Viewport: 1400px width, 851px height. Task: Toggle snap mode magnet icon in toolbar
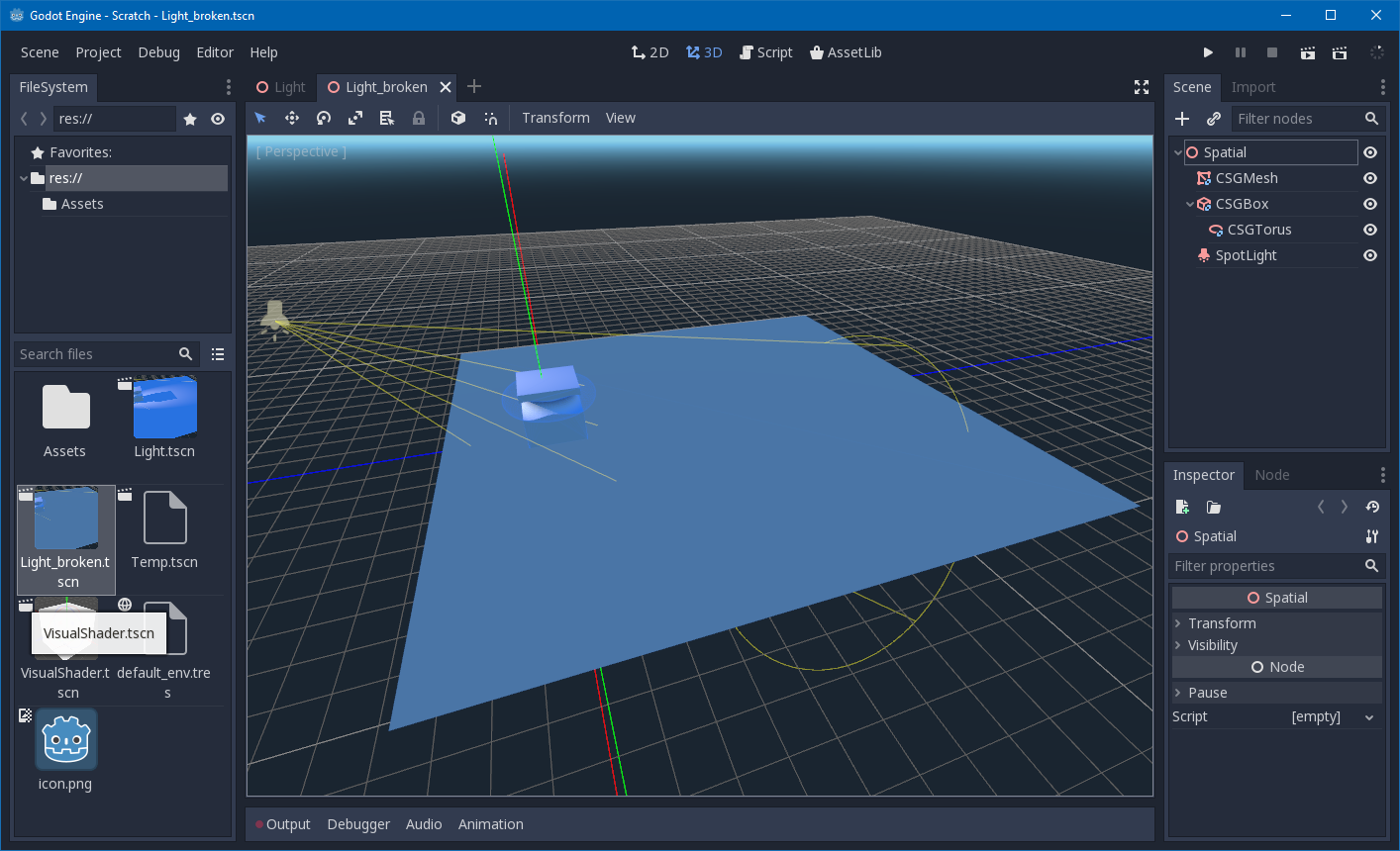490,118
